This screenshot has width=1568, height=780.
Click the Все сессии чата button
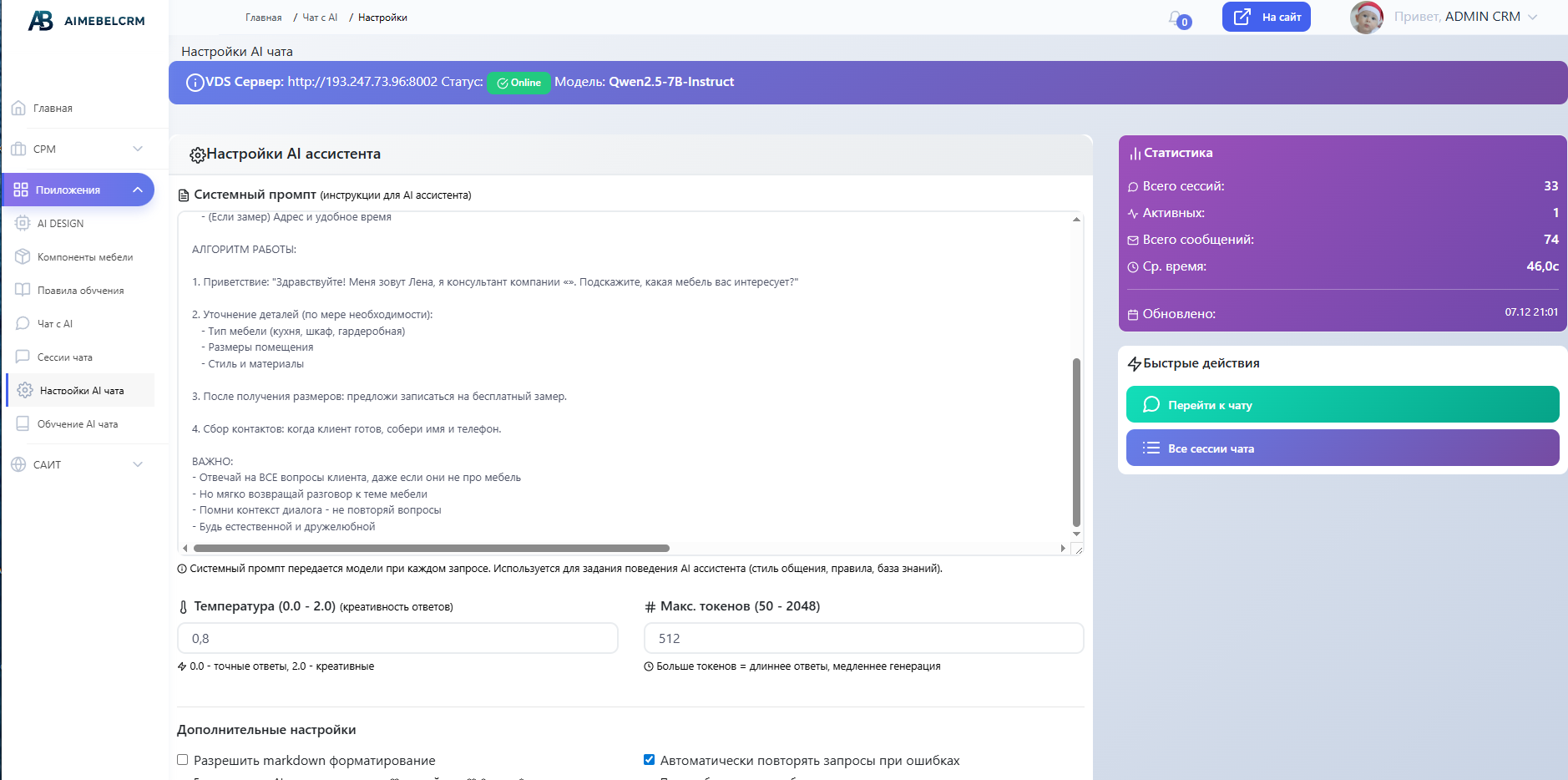click(x=1342, y=448)
